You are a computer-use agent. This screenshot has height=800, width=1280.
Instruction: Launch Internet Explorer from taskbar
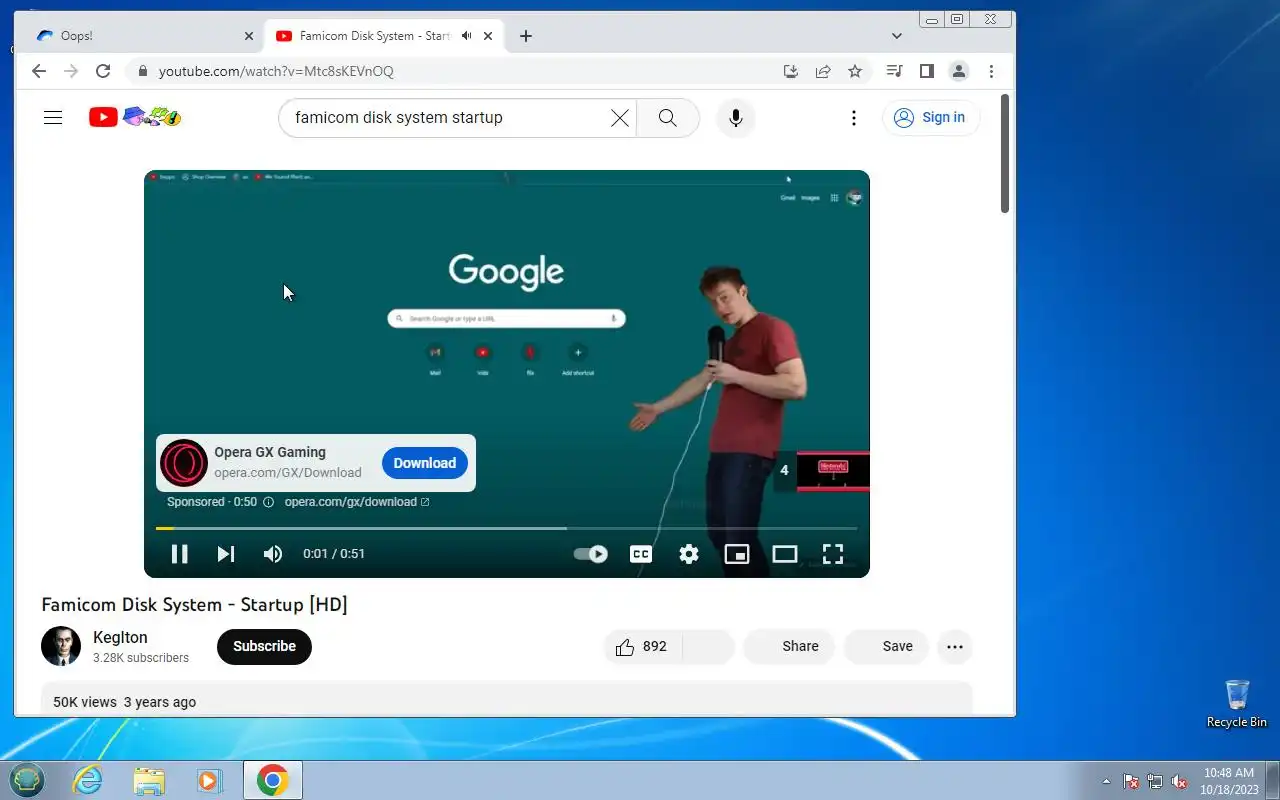88,780
